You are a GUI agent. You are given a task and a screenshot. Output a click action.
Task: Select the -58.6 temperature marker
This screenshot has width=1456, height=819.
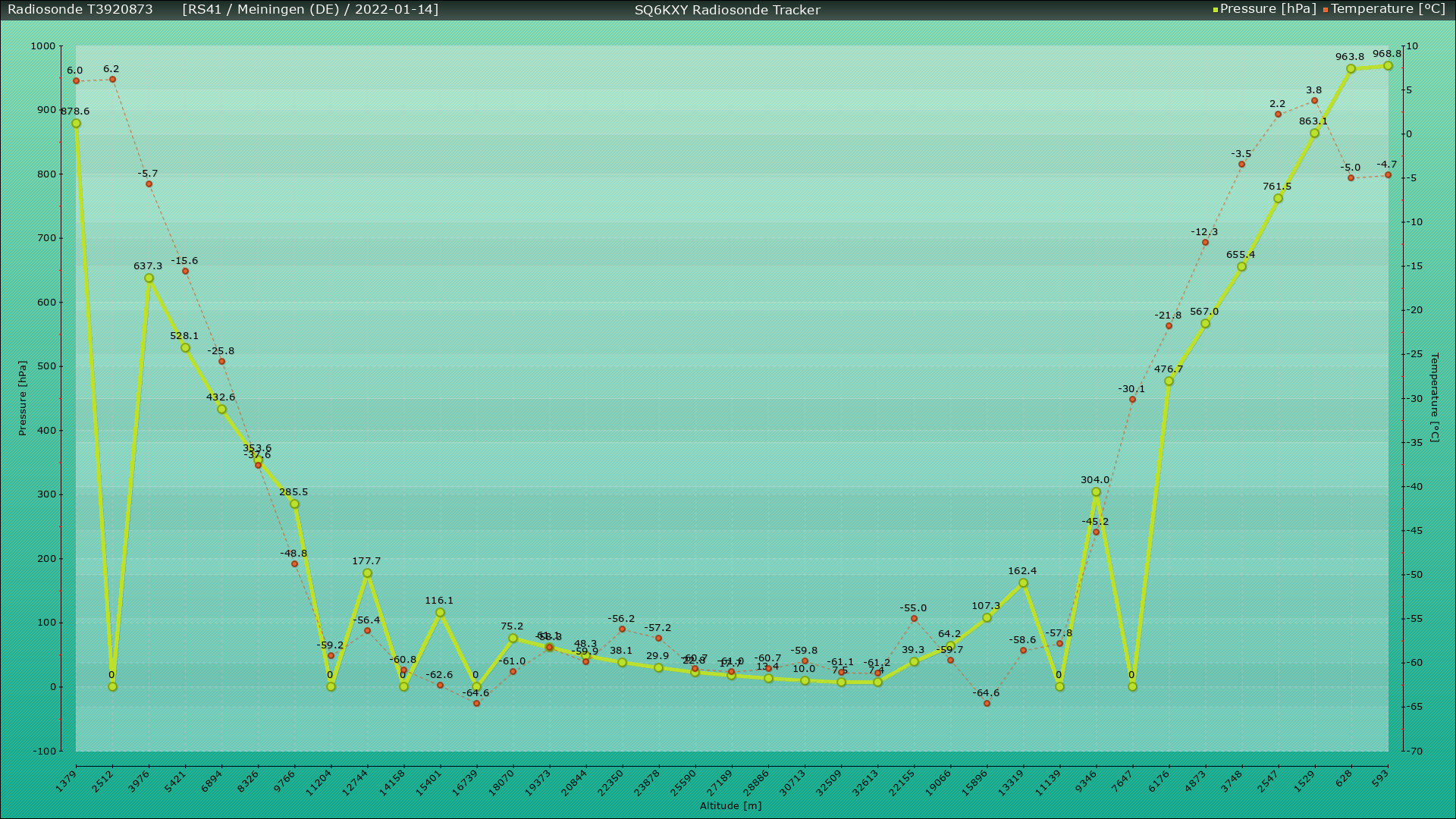coord(1023,651)
